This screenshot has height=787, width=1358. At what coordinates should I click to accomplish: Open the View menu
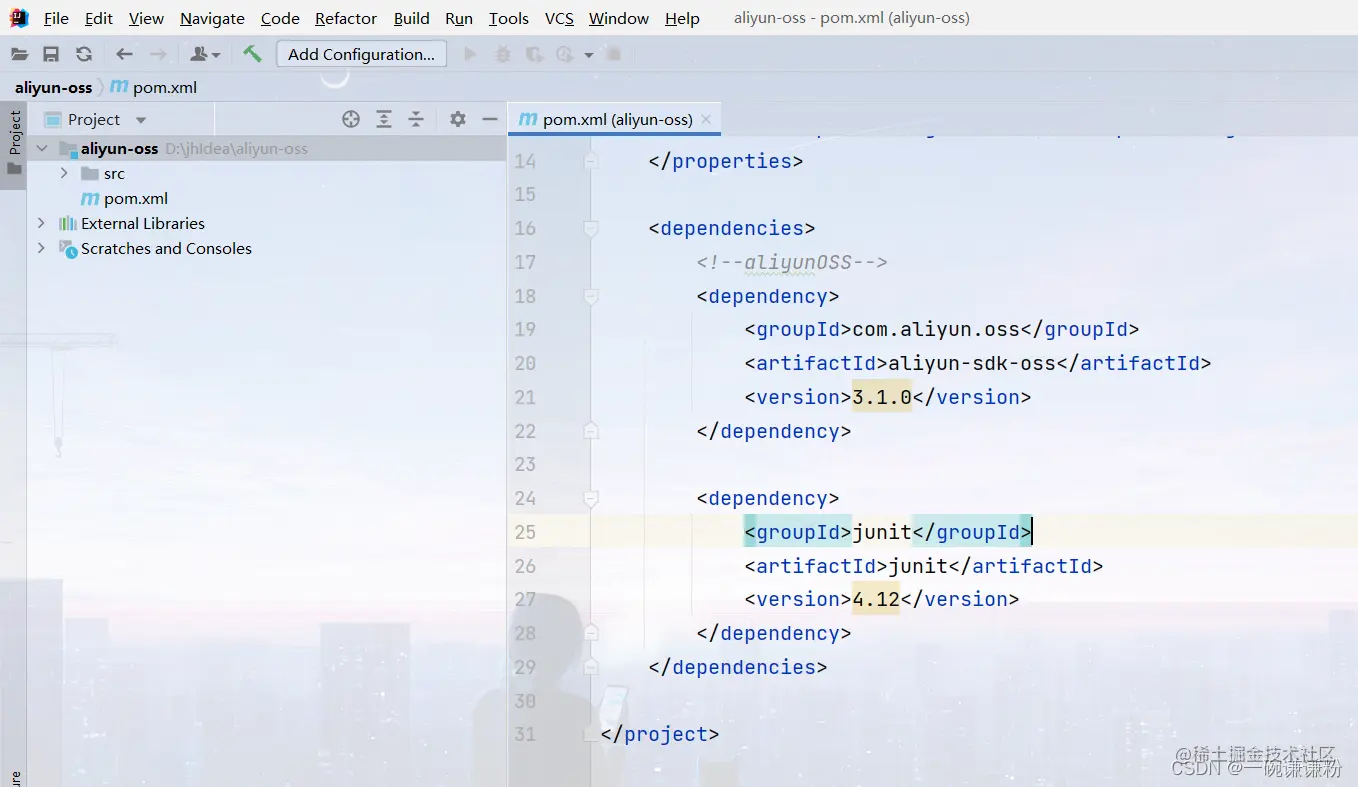[x=146, y=19]
